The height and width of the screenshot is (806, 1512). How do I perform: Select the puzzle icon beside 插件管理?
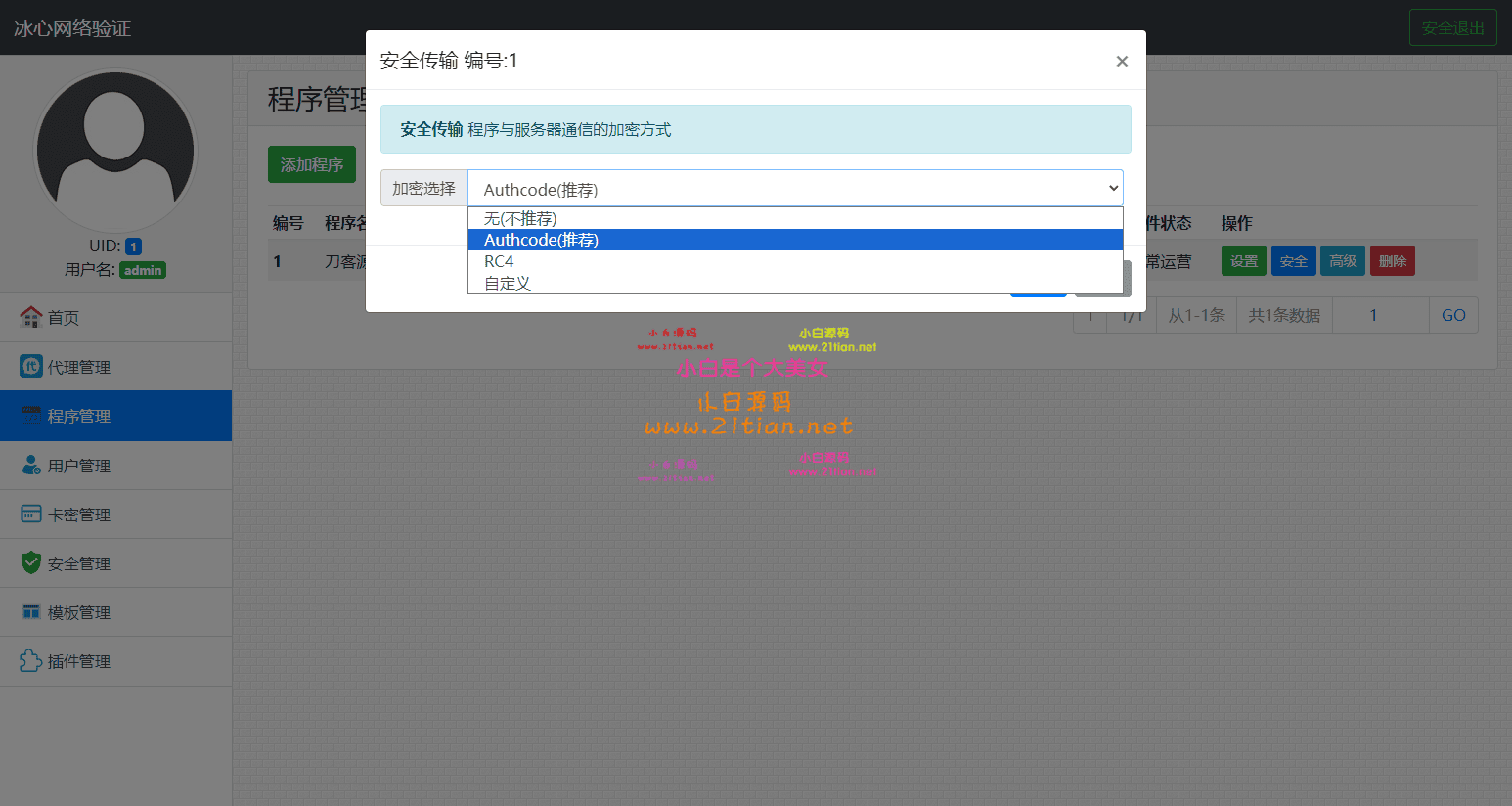pyautogui.click(x=33, y=661)
